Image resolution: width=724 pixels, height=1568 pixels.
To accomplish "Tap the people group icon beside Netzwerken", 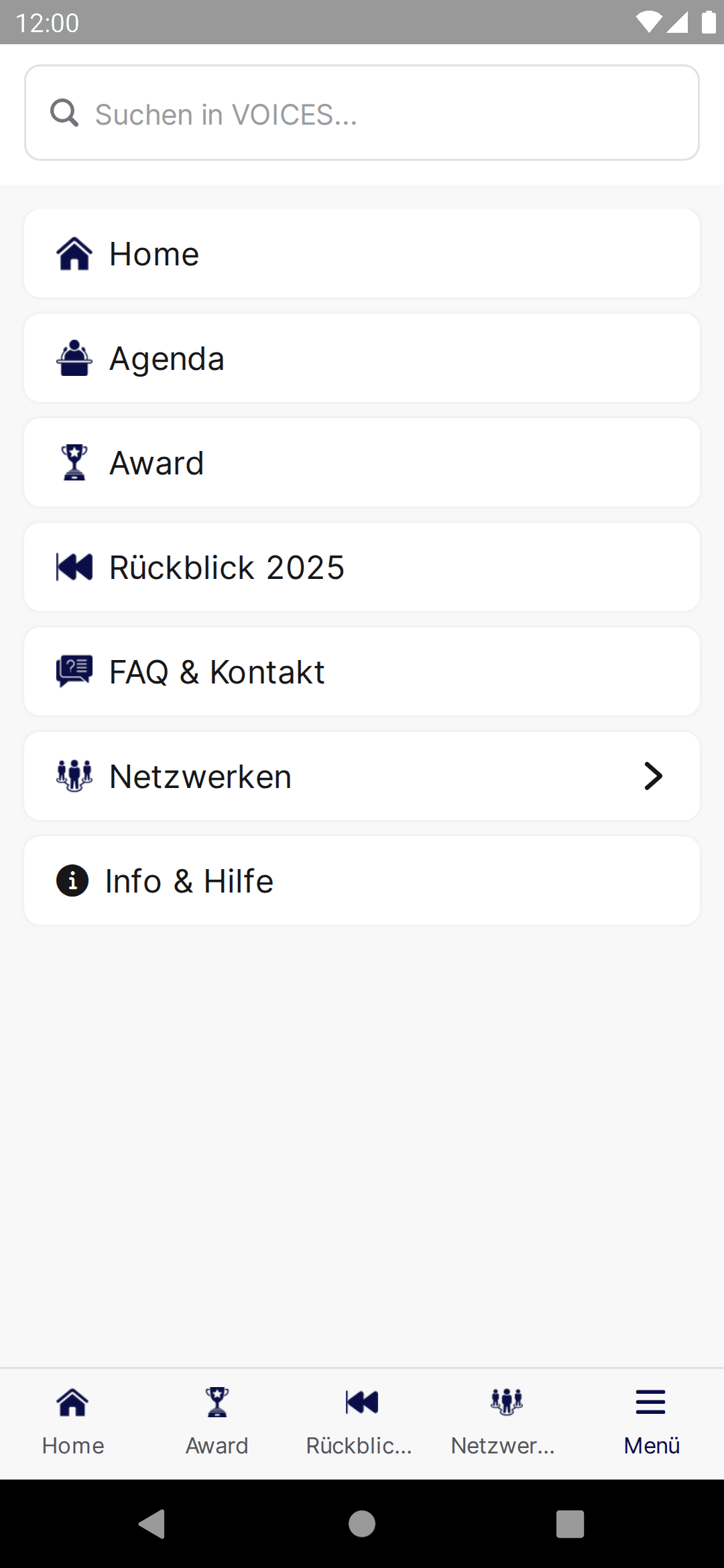I will pos(74,777).
